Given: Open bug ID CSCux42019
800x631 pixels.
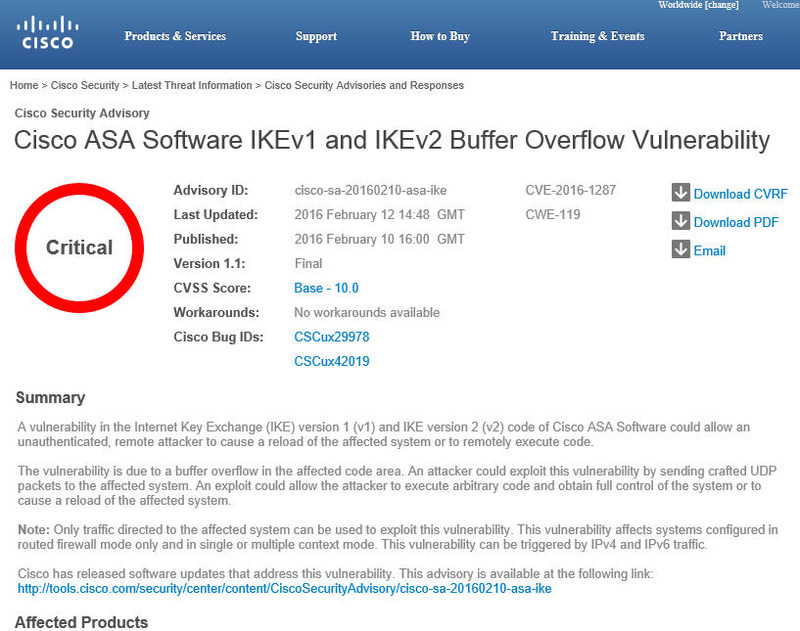Looking at the screenshot, I should [x=331, y=361].
